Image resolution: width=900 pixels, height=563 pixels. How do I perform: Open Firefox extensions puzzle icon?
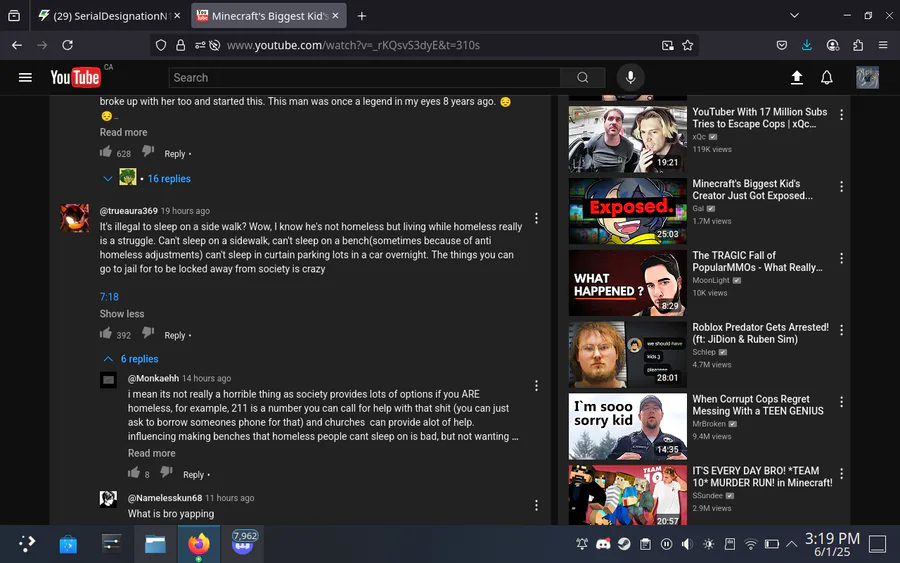point(858,45)
